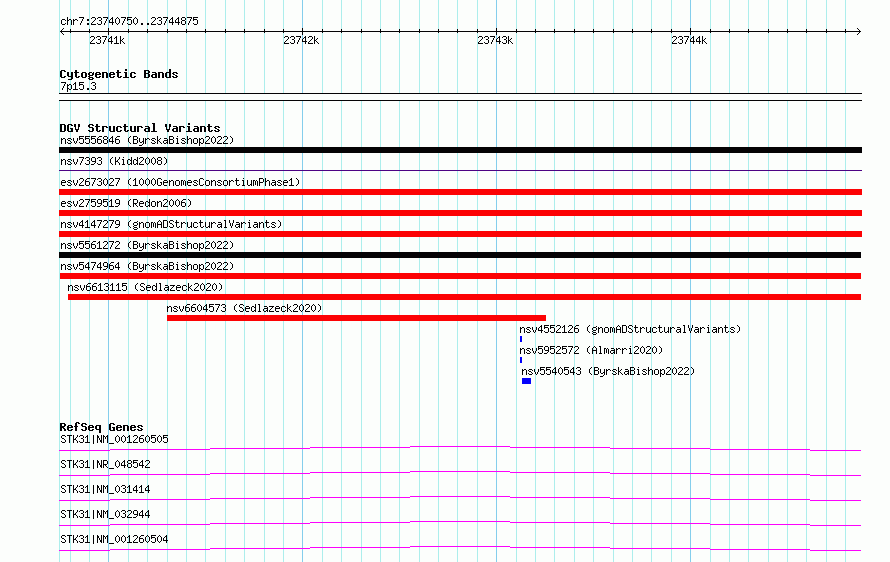Select the RefSeq Genes track title

coord(102,427)
